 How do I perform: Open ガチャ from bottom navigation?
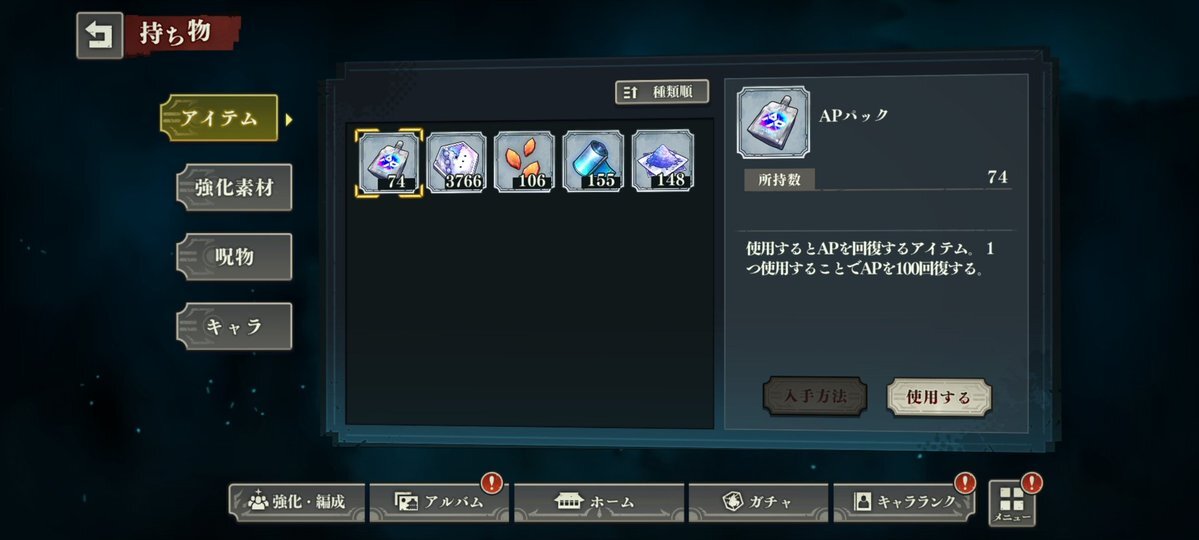(758, 503)
